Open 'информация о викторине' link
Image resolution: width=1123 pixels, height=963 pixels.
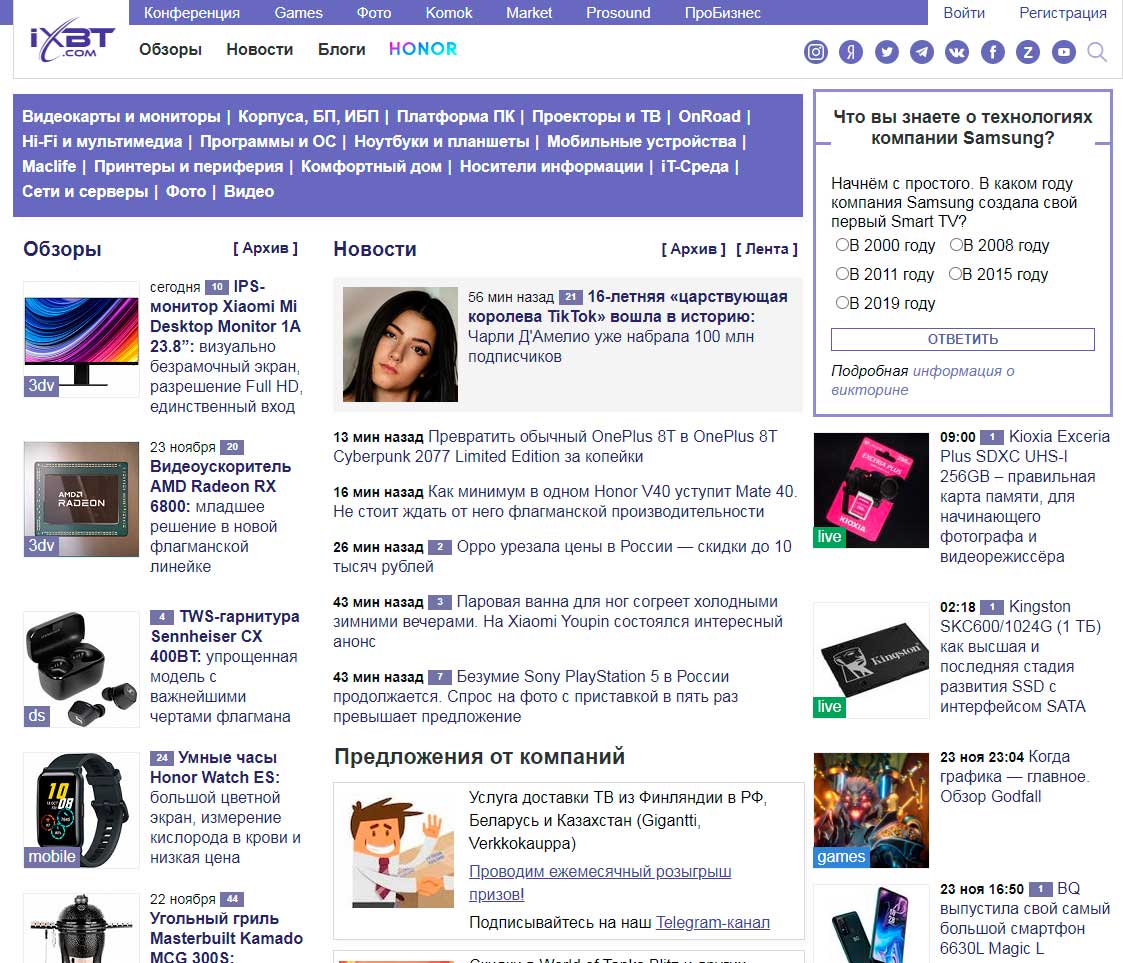pos(922,380)
